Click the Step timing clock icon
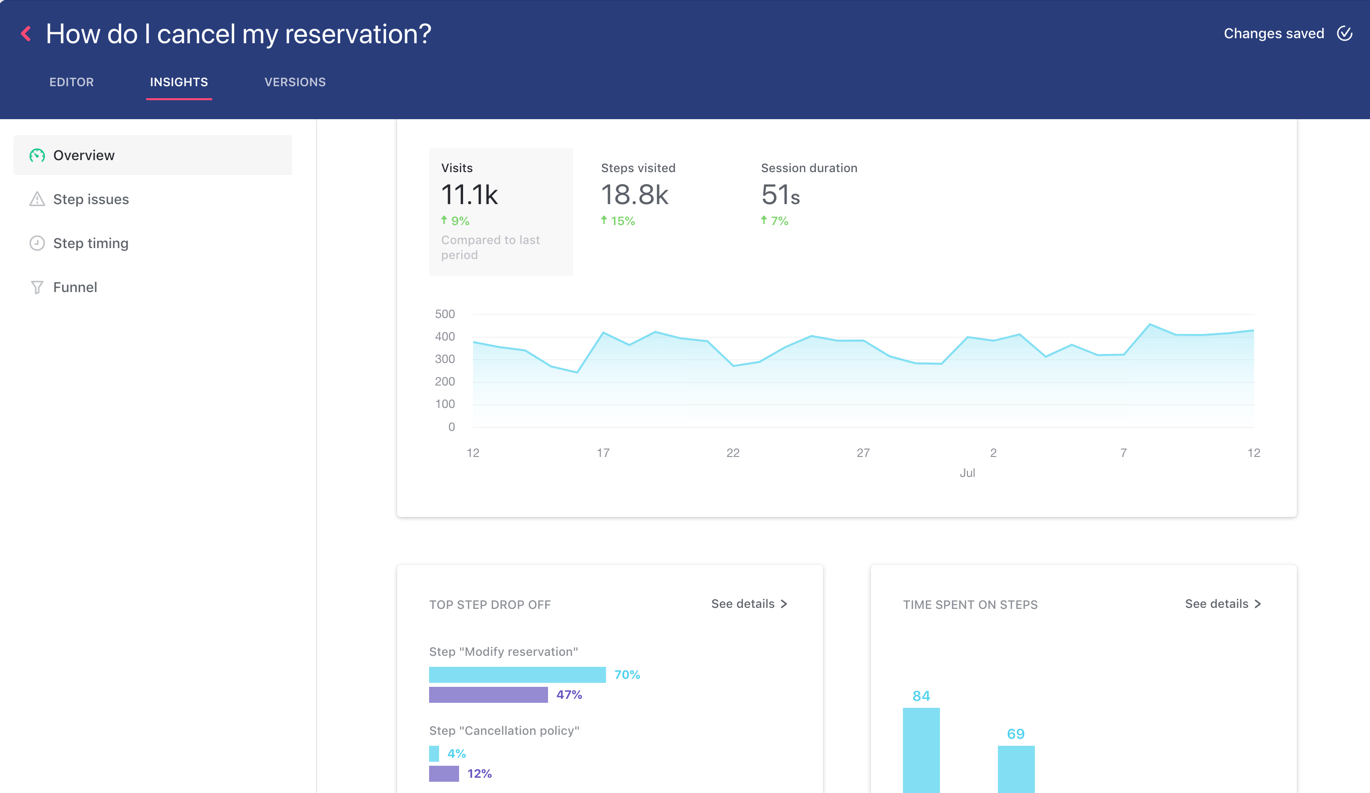 click(37, 243)
